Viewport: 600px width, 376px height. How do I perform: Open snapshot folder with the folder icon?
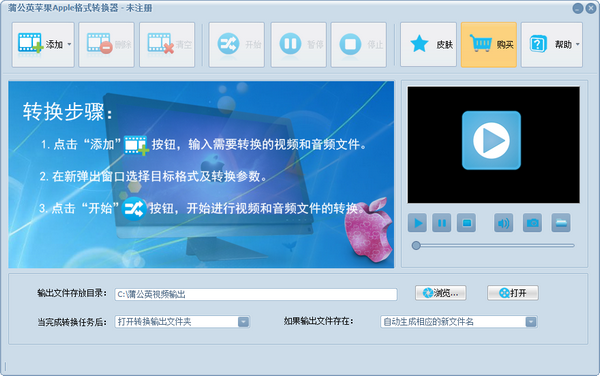point(561,223)
